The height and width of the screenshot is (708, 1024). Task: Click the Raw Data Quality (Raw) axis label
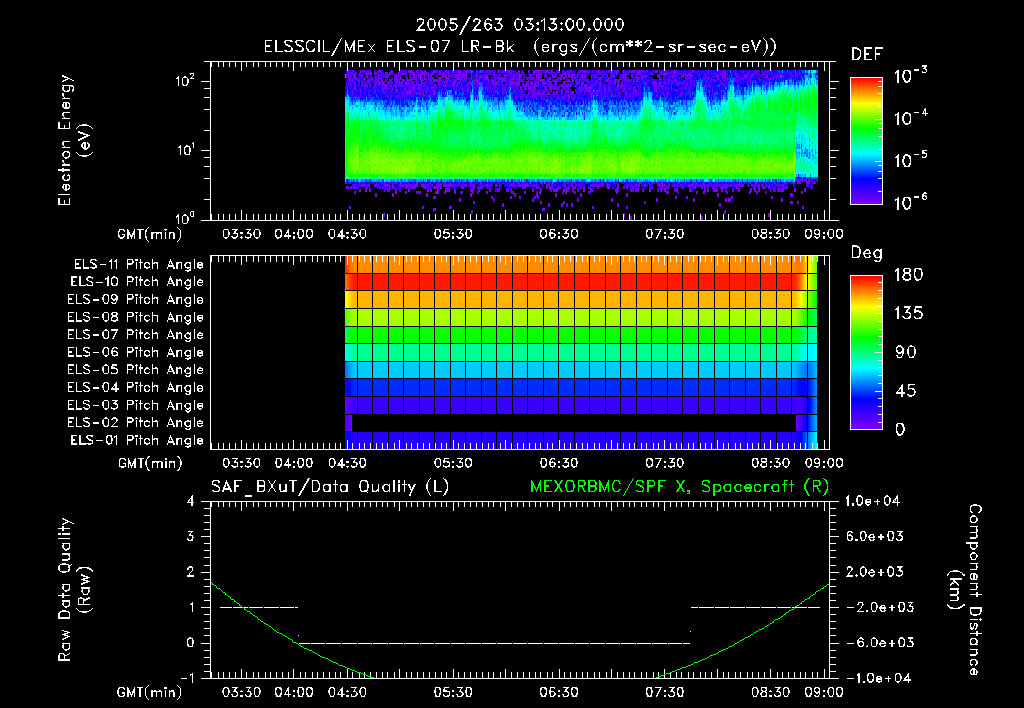pos(74,590)
